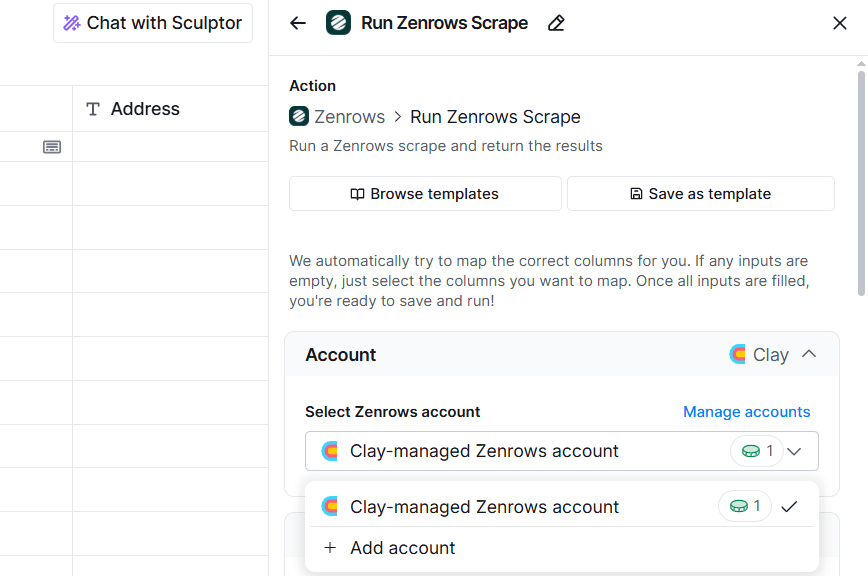Screen dimensions: 868x576
Task: Click the credit badge in the dropdown list option
Action: tap(745, 506)
